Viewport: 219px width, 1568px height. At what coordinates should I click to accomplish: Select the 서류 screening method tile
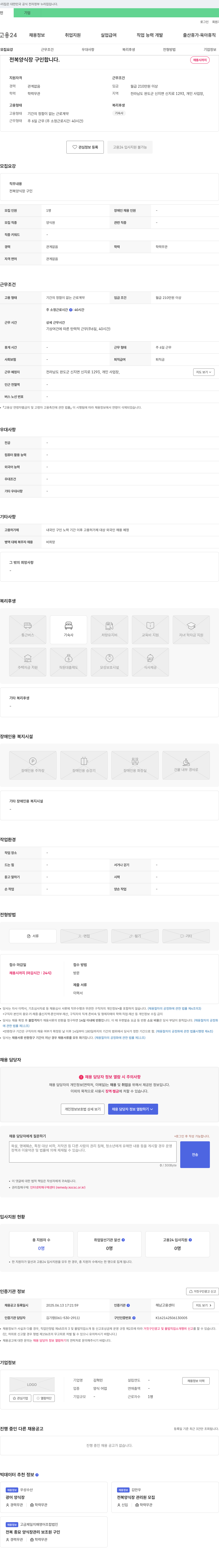[33, 936]
